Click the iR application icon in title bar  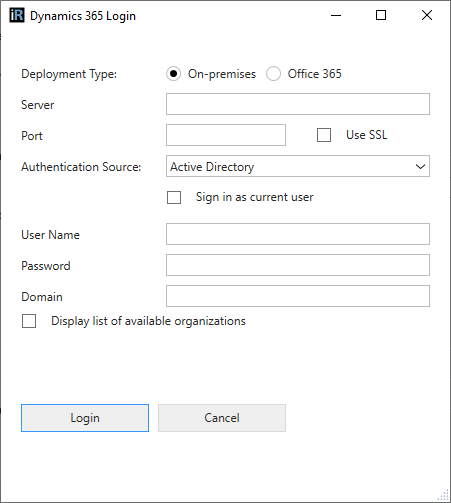coord(17,15)
